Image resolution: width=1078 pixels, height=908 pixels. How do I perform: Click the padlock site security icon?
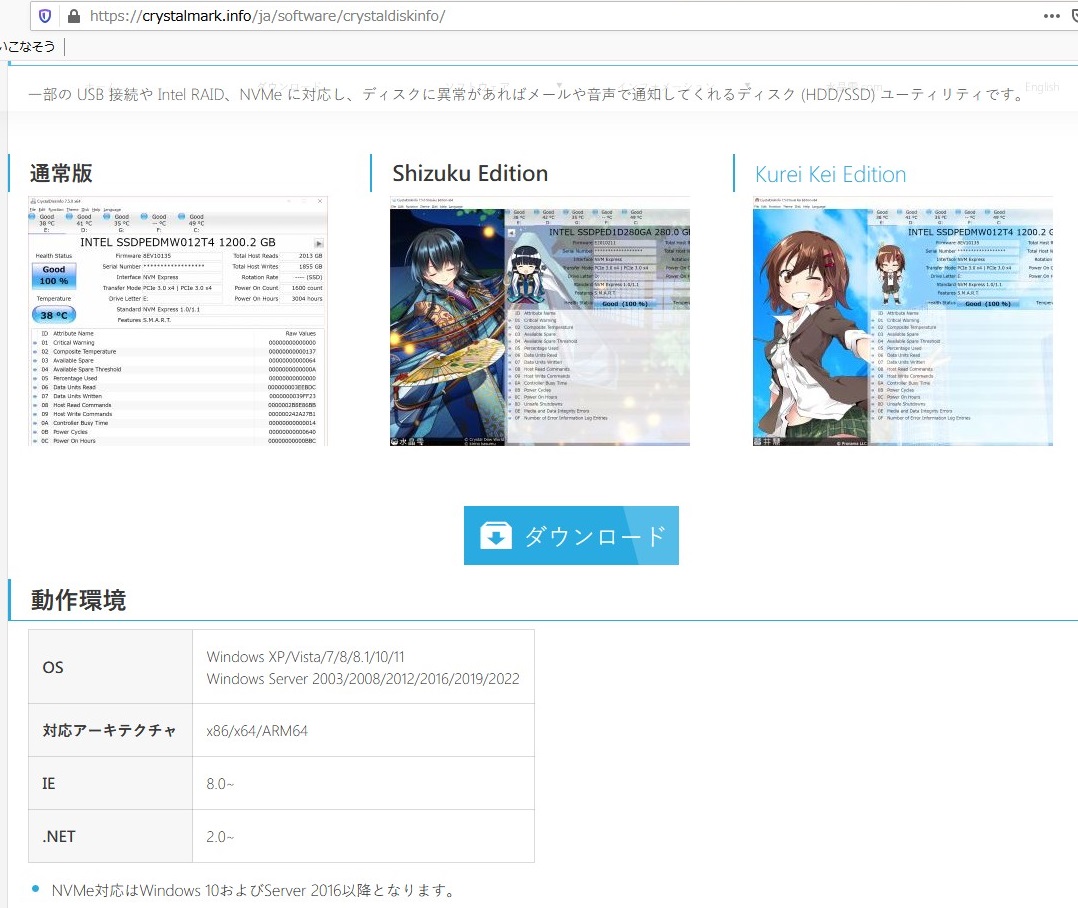pos(74,16)
